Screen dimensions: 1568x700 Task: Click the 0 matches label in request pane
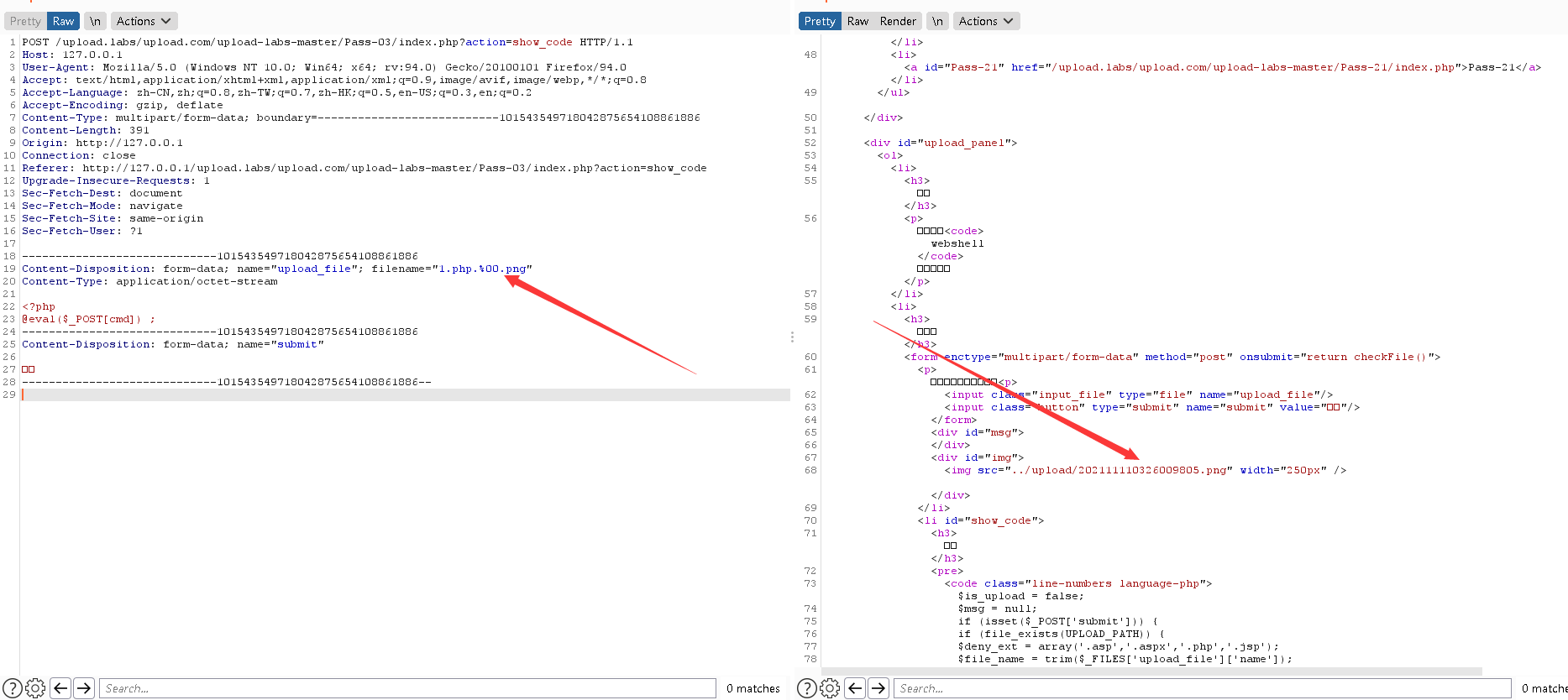tap(753, 688)
